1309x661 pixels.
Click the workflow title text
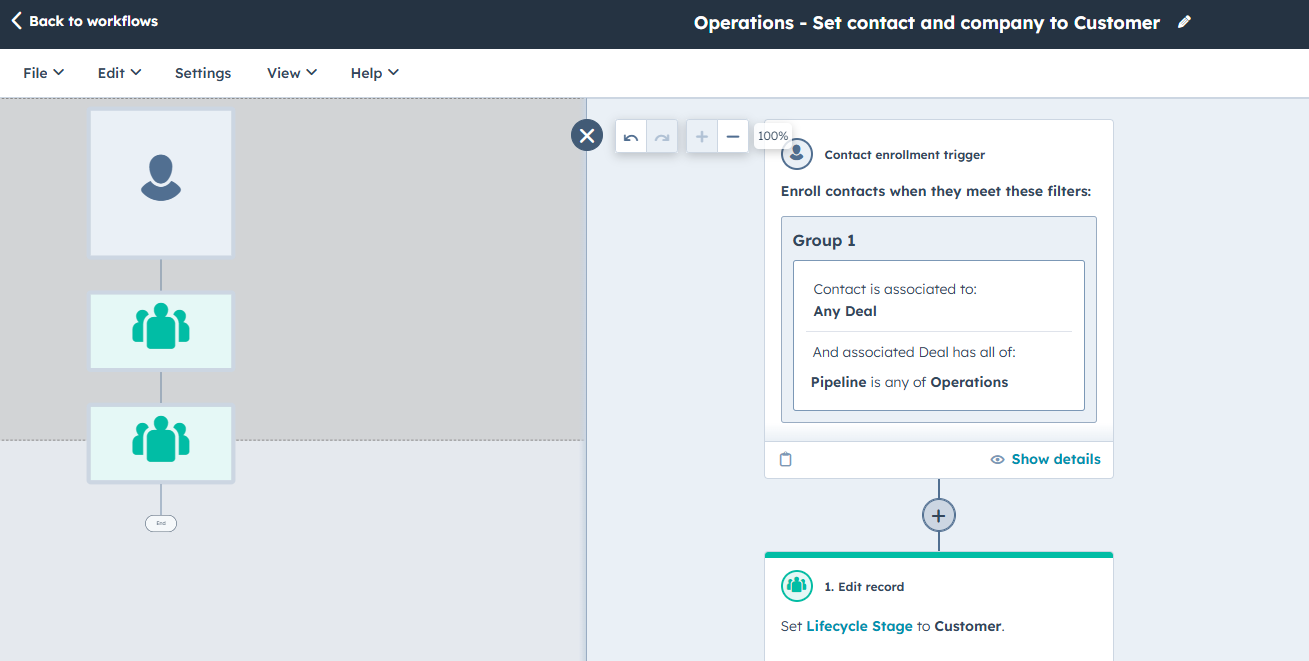coord(927,22)
